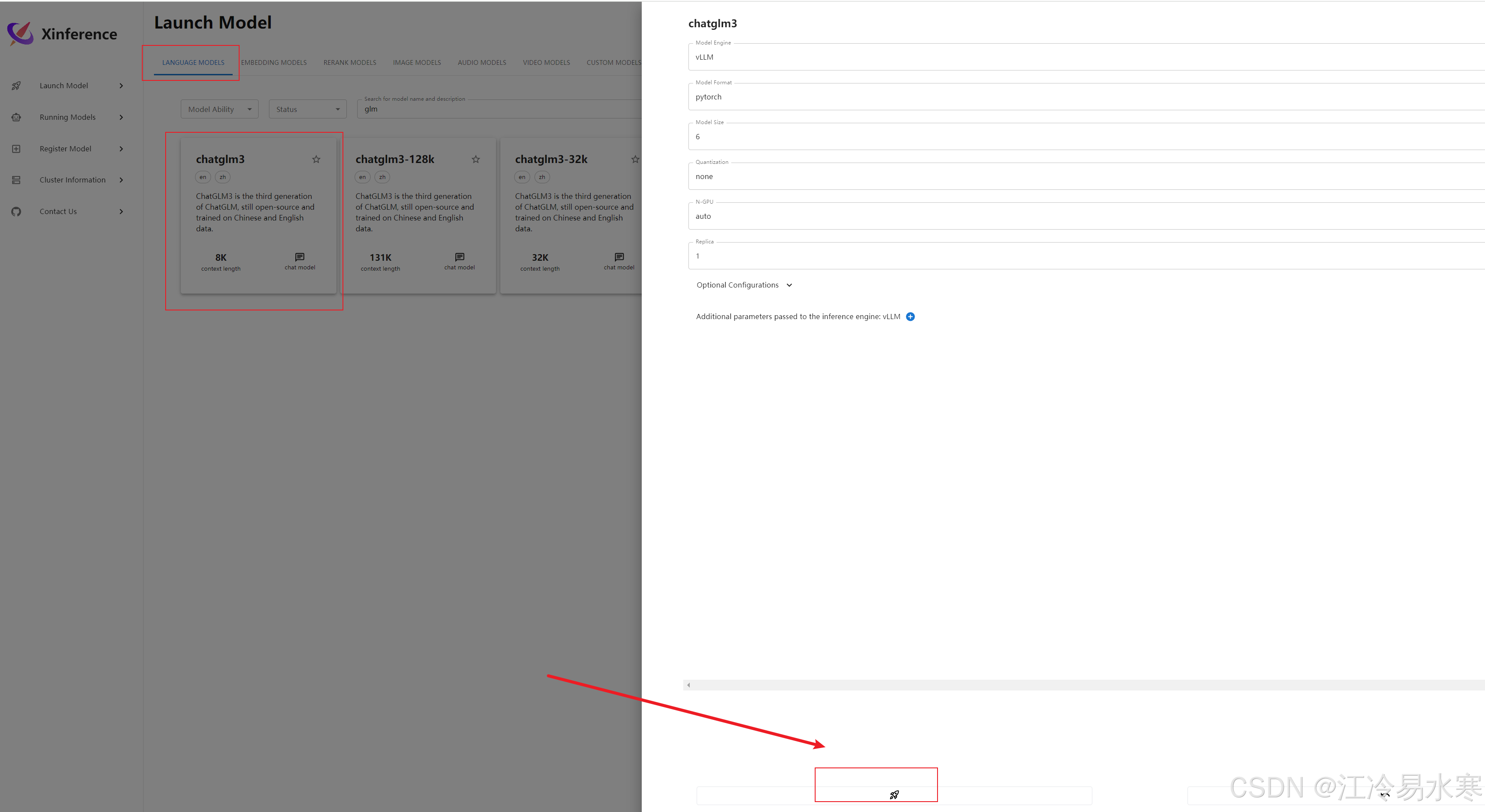Expand Optional Configurations section

pyautogui.click(x=744, y=285)
